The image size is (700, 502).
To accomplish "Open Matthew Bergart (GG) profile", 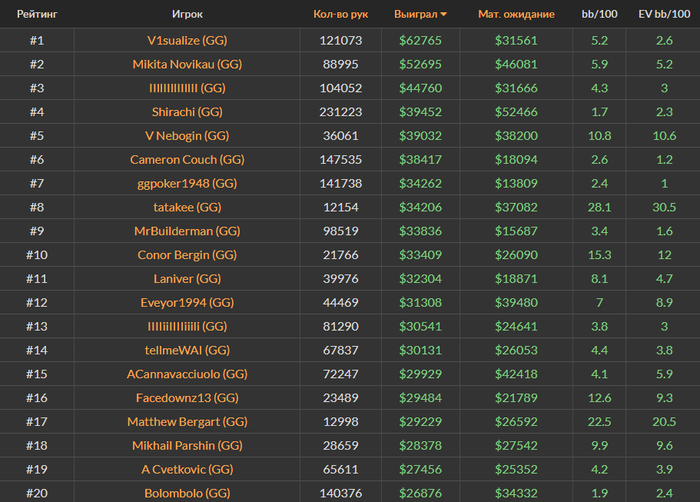I will 187,422.
